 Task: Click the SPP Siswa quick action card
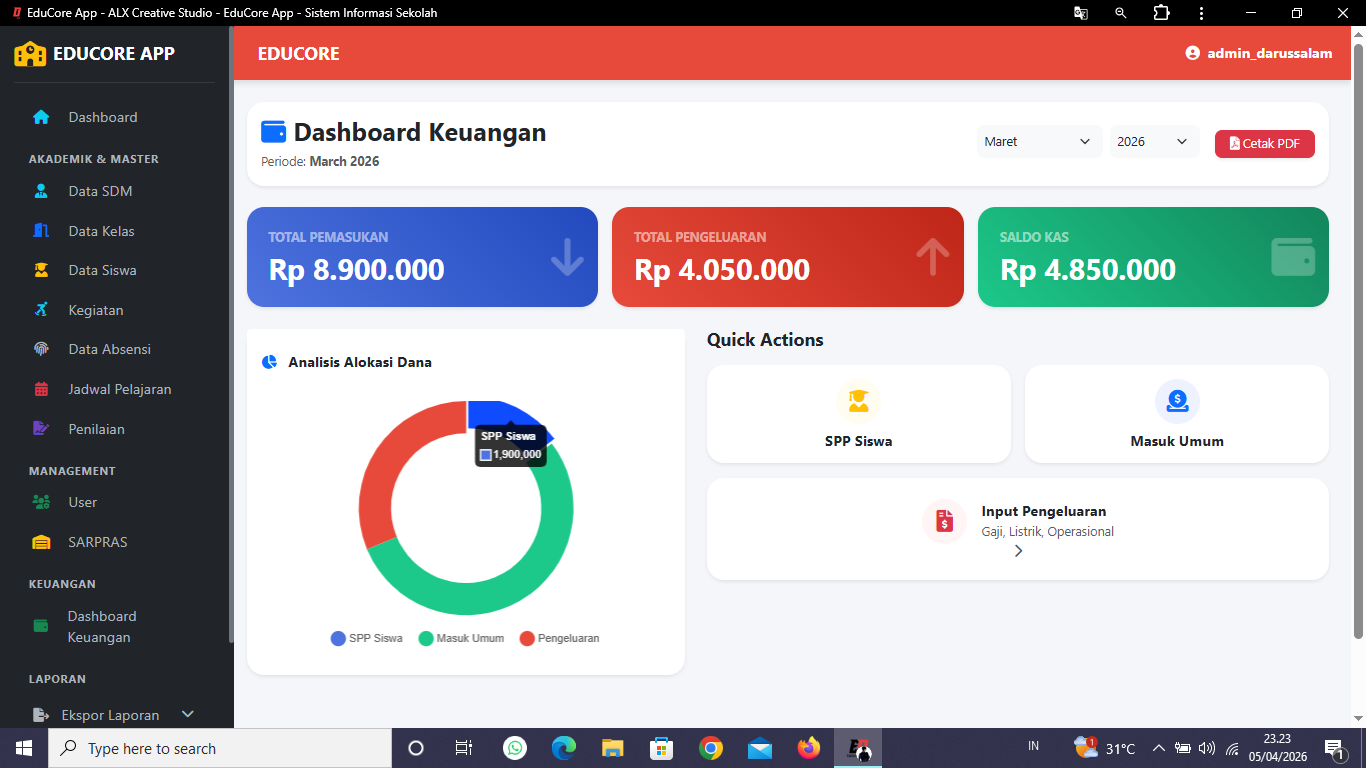pos(858,413)
